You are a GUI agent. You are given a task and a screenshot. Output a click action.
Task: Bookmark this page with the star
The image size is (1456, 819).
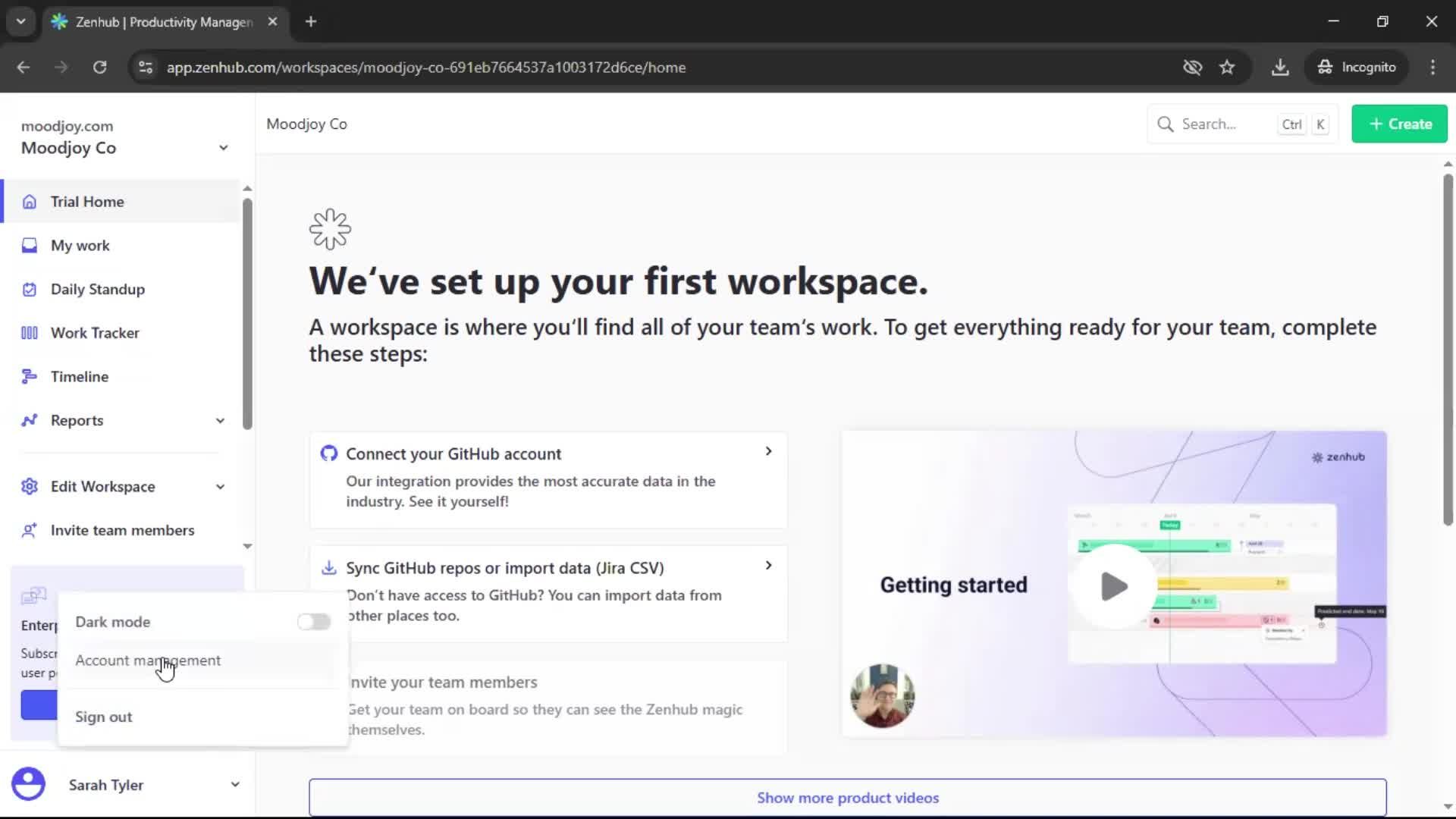pos(1227,67)
